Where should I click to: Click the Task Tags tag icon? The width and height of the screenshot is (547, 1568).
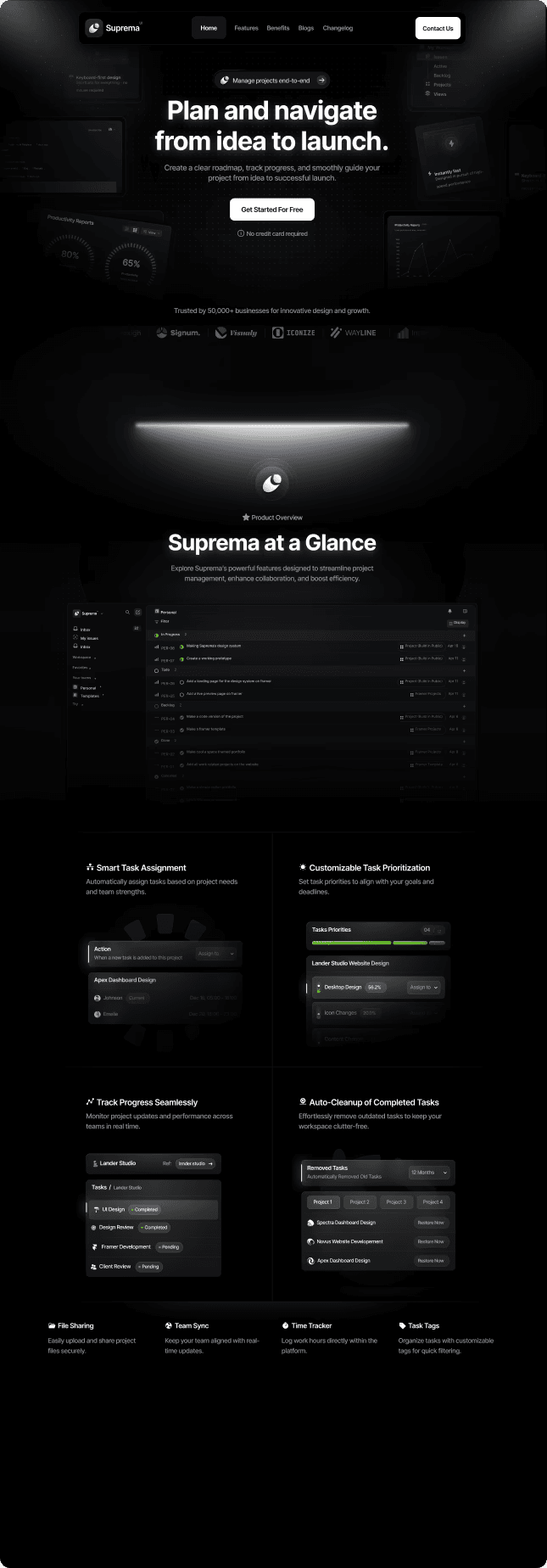(402, 1325)
